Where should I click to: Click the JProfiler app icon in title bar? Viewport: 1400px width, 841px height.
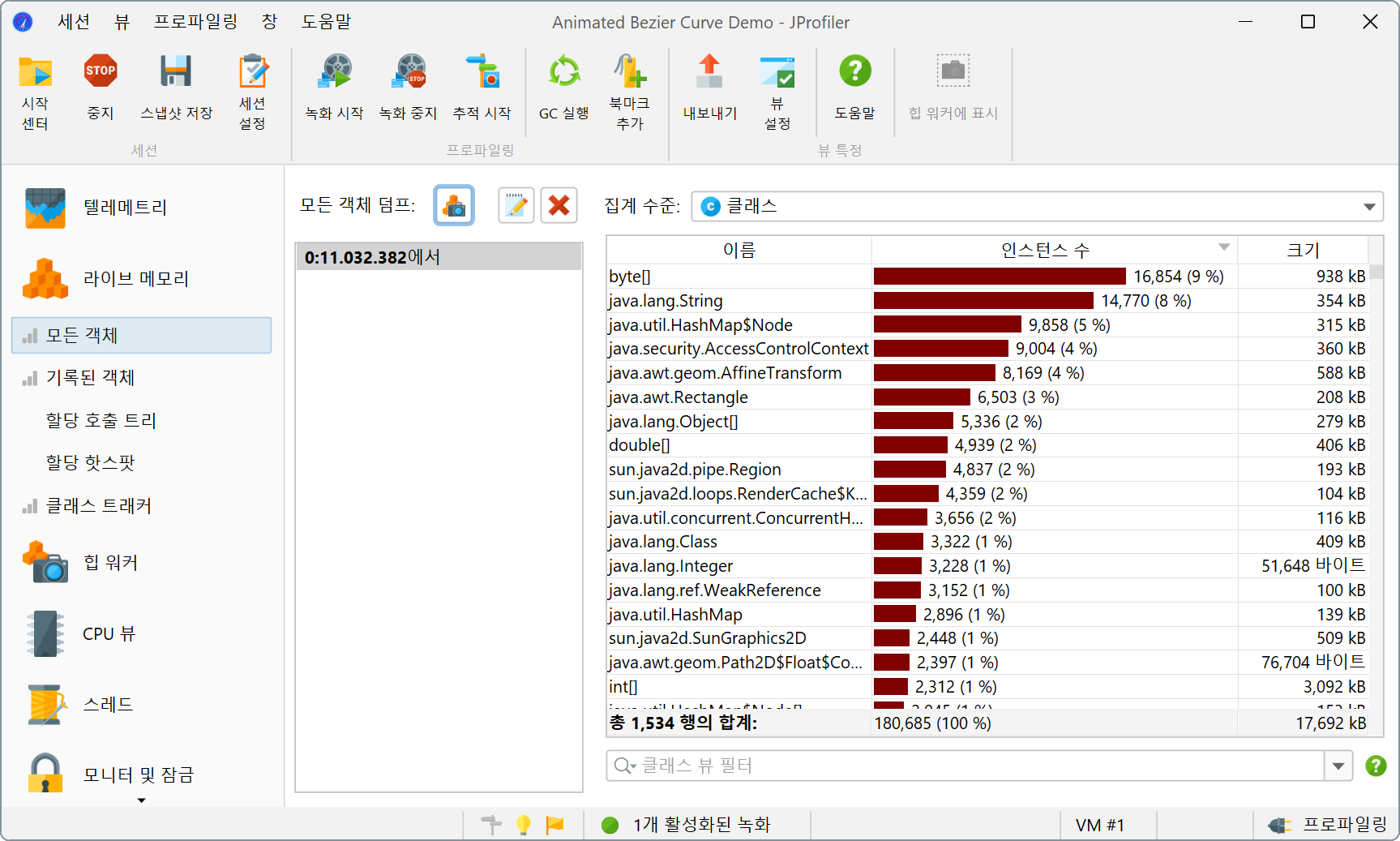(23, 22)
